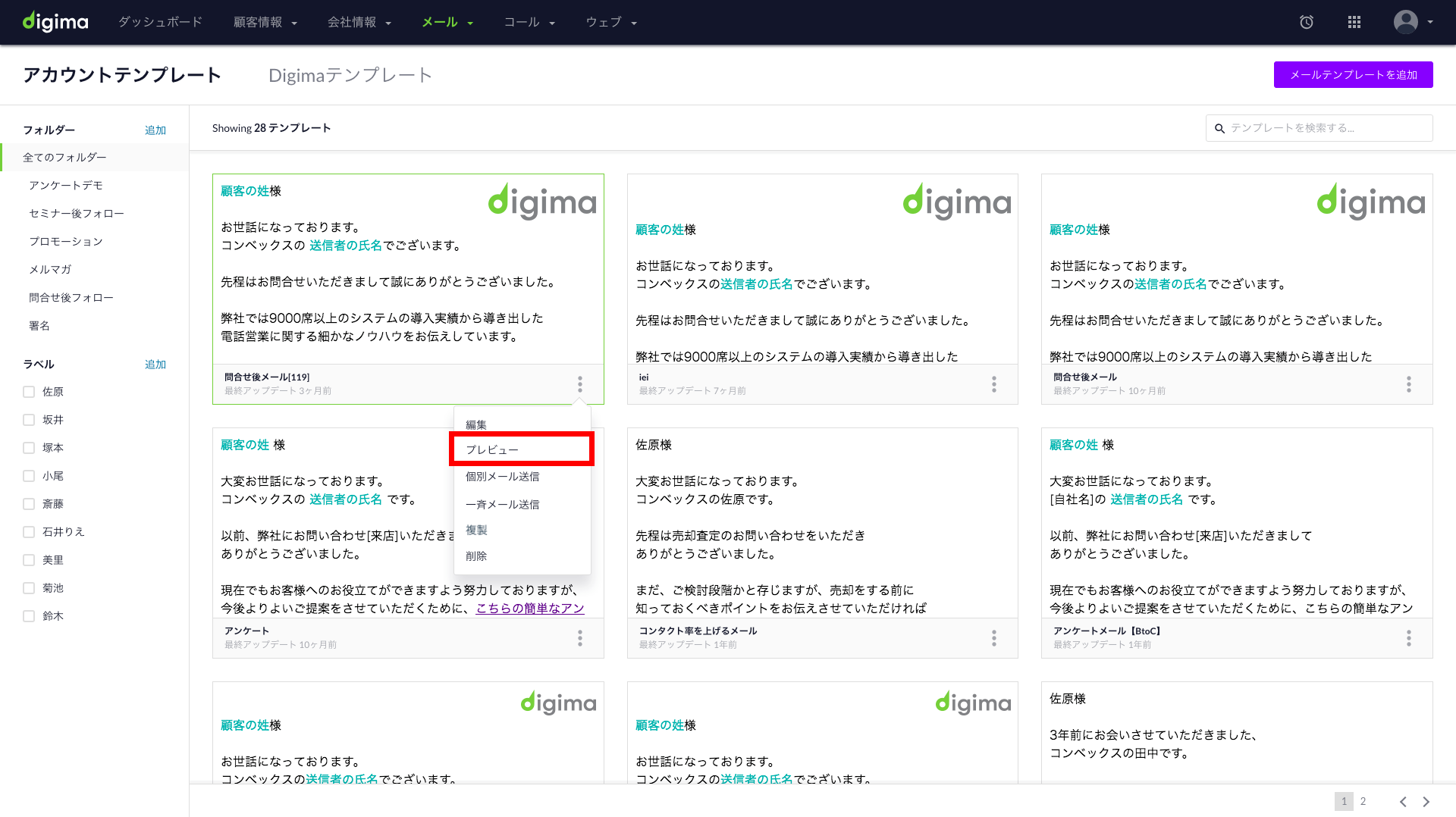Open the alarm clock reminders icon
The width and height of the screenshot is (1456, 817).
click(x=1307, y=22)
